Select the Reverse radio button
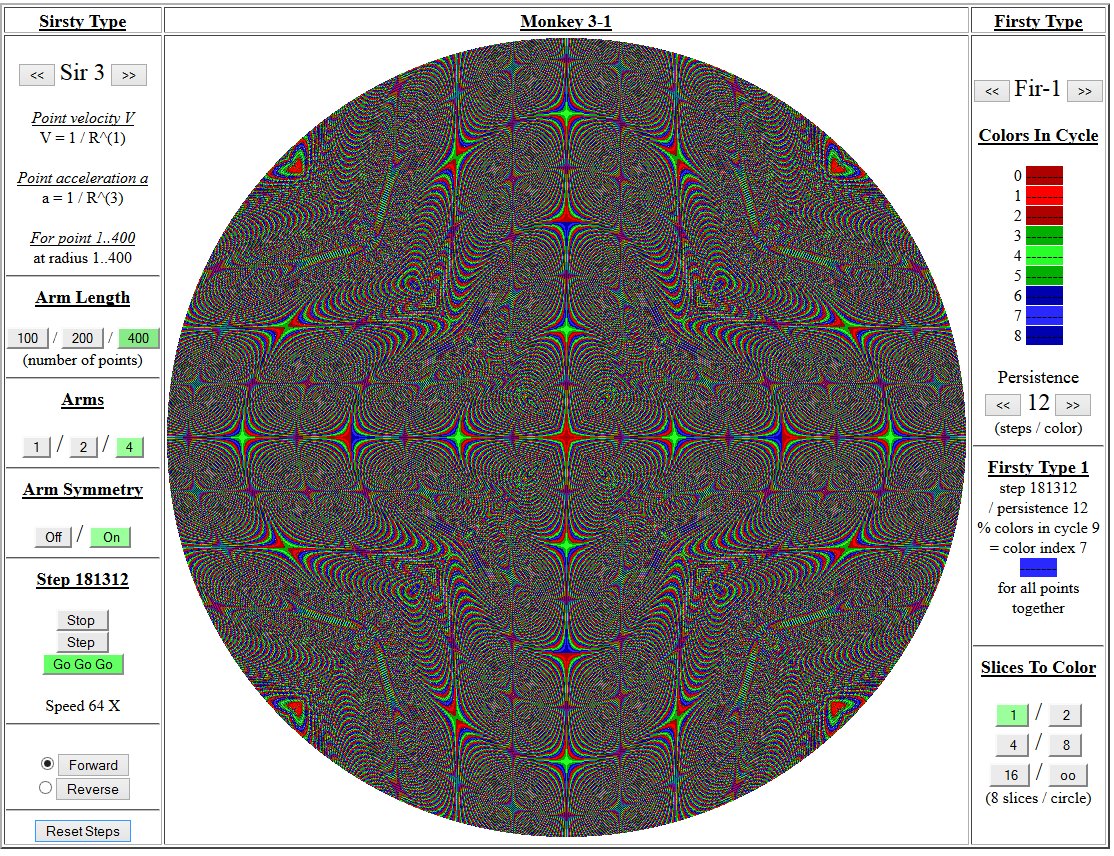Image resolution: width=1114 pixels, height=856 pixels. tap(45, 788)
